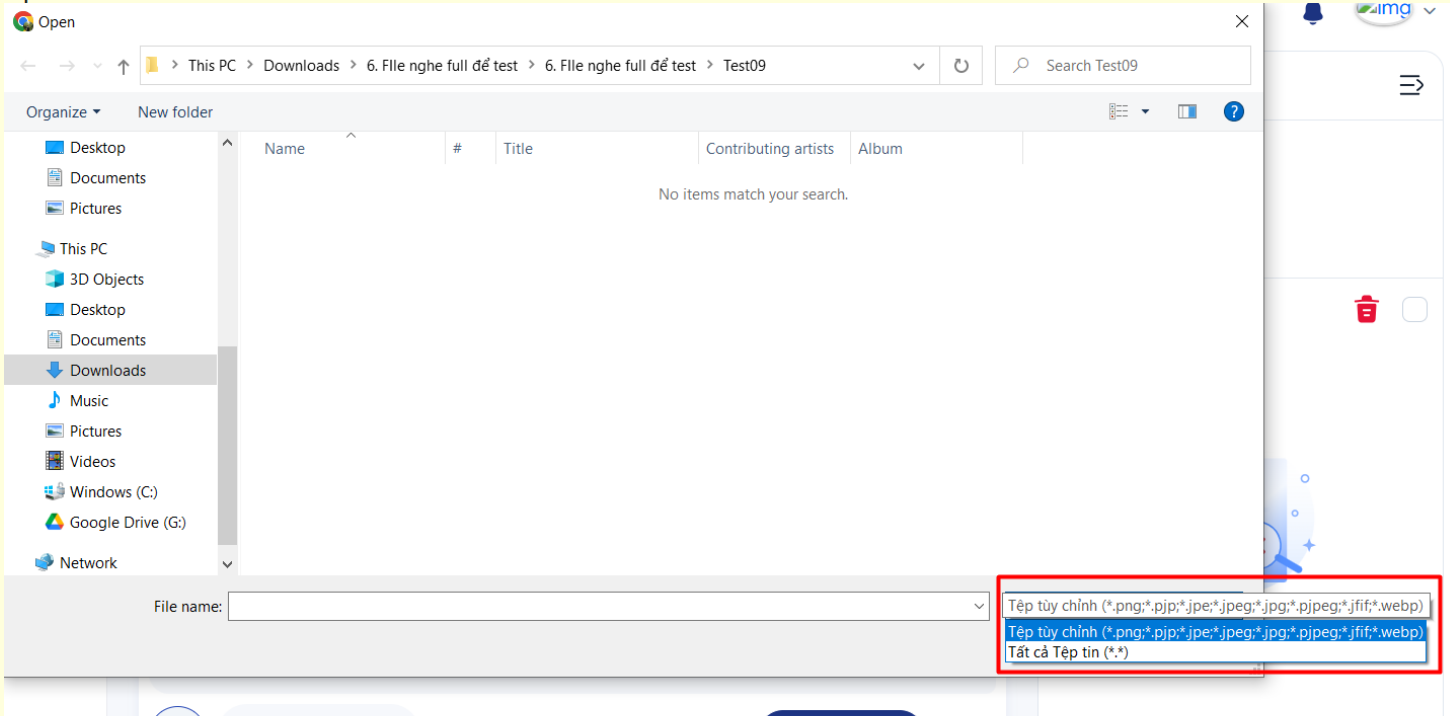Click Downloads in the breadcrumb path
Viewport: 1450px width, 716px height.
pyautogui.click(x=301, y=66)
